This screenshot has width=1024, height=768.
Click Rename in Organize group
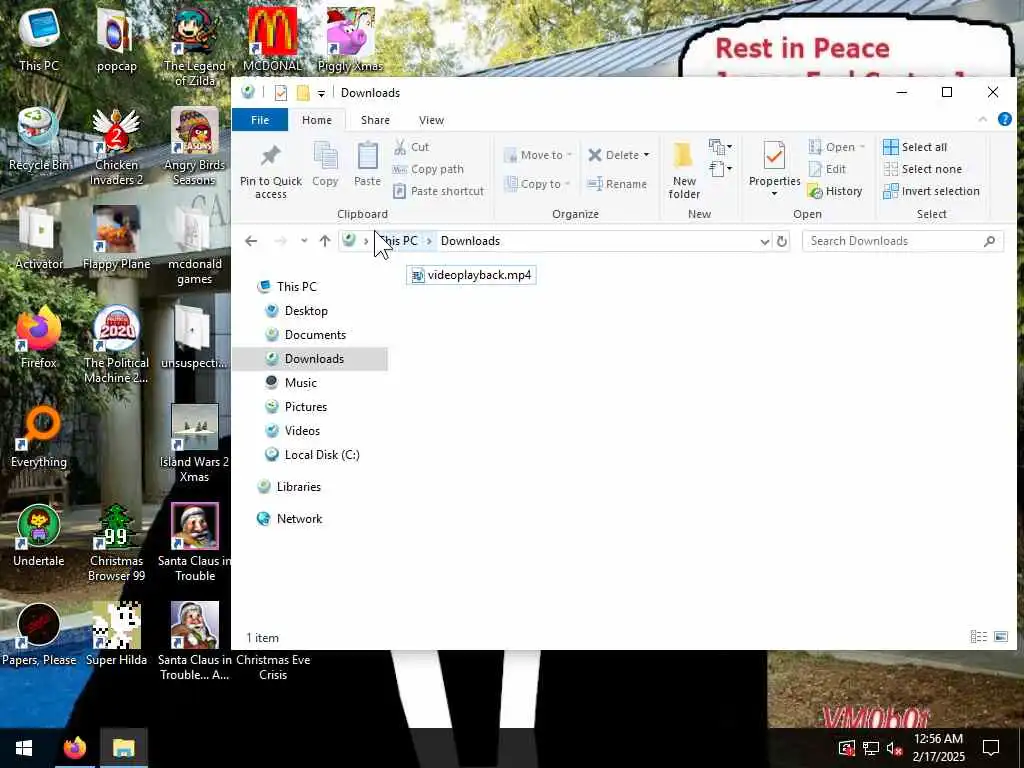tap(617, 184)
